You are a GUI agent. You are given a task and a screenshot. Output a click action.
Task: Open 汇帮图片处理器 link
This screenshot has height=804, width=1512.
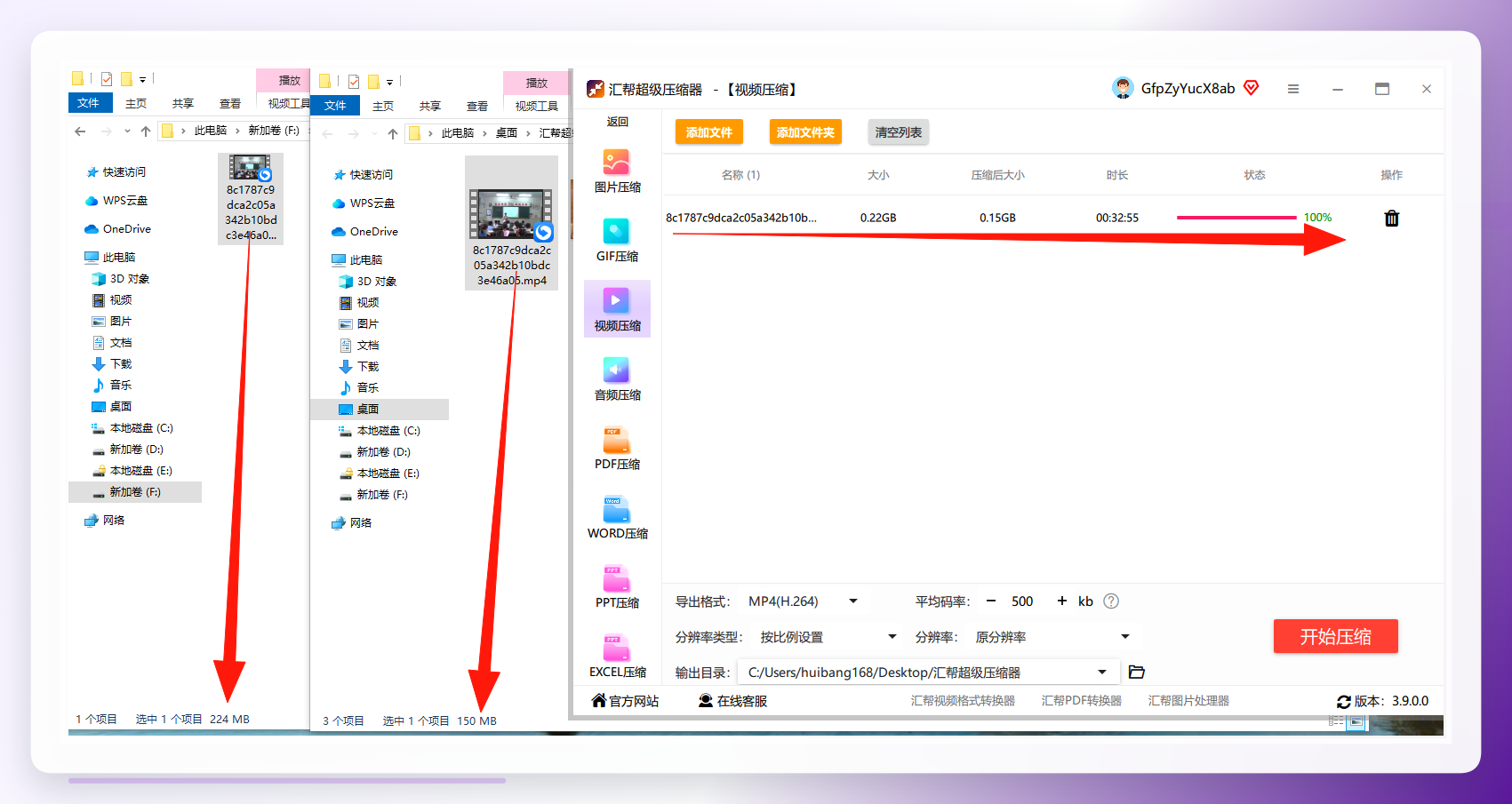(1188, 701)
